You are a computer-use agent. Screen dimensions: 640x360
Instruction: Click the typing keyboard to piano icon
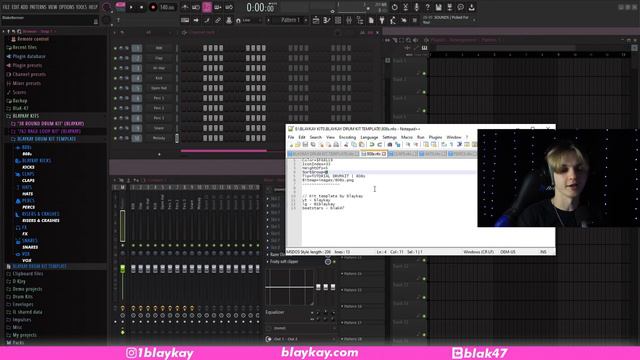185,20
